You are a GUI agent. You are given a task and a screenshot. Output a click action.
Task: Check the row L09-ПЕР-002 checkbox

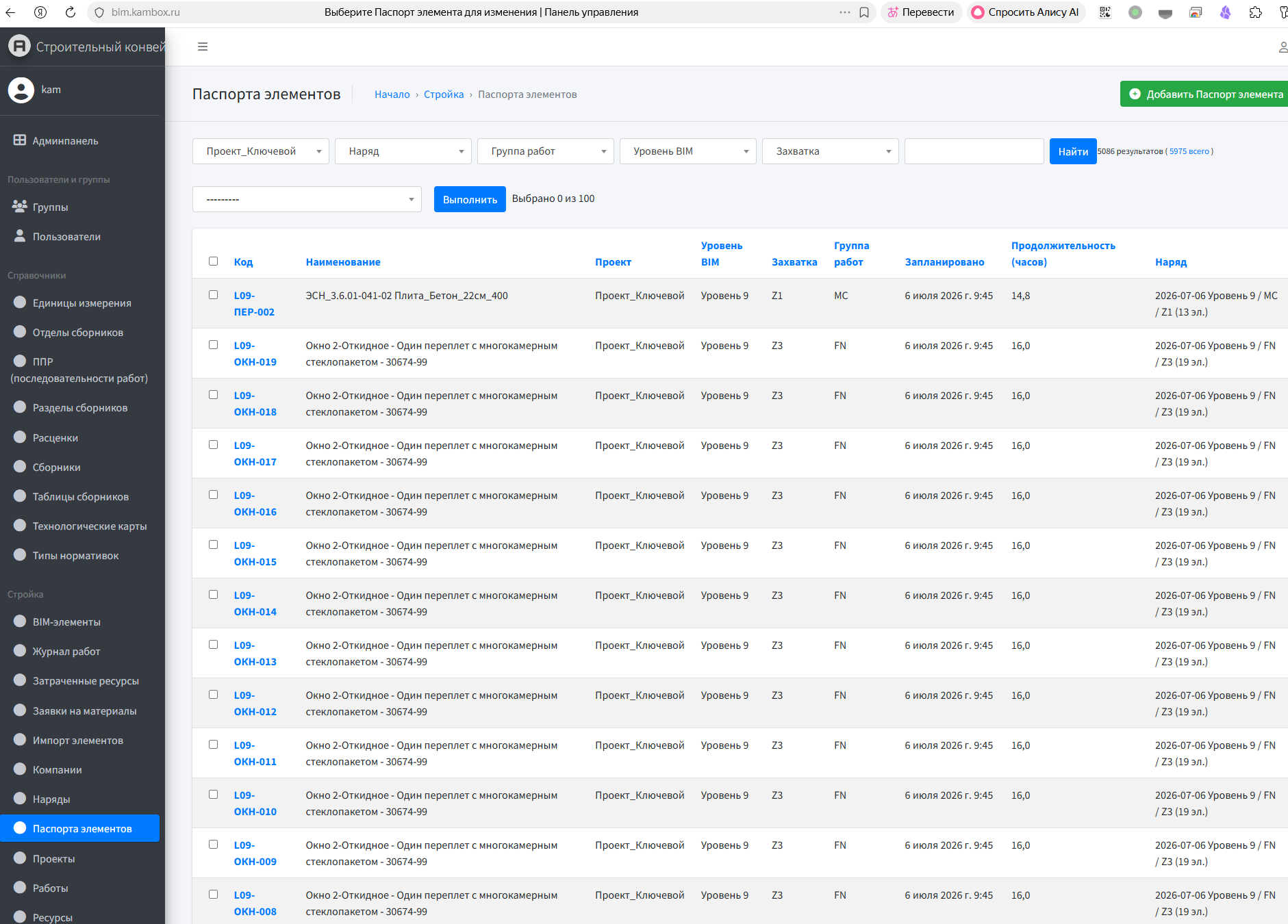pyautogui.click(x=214, y=295)
